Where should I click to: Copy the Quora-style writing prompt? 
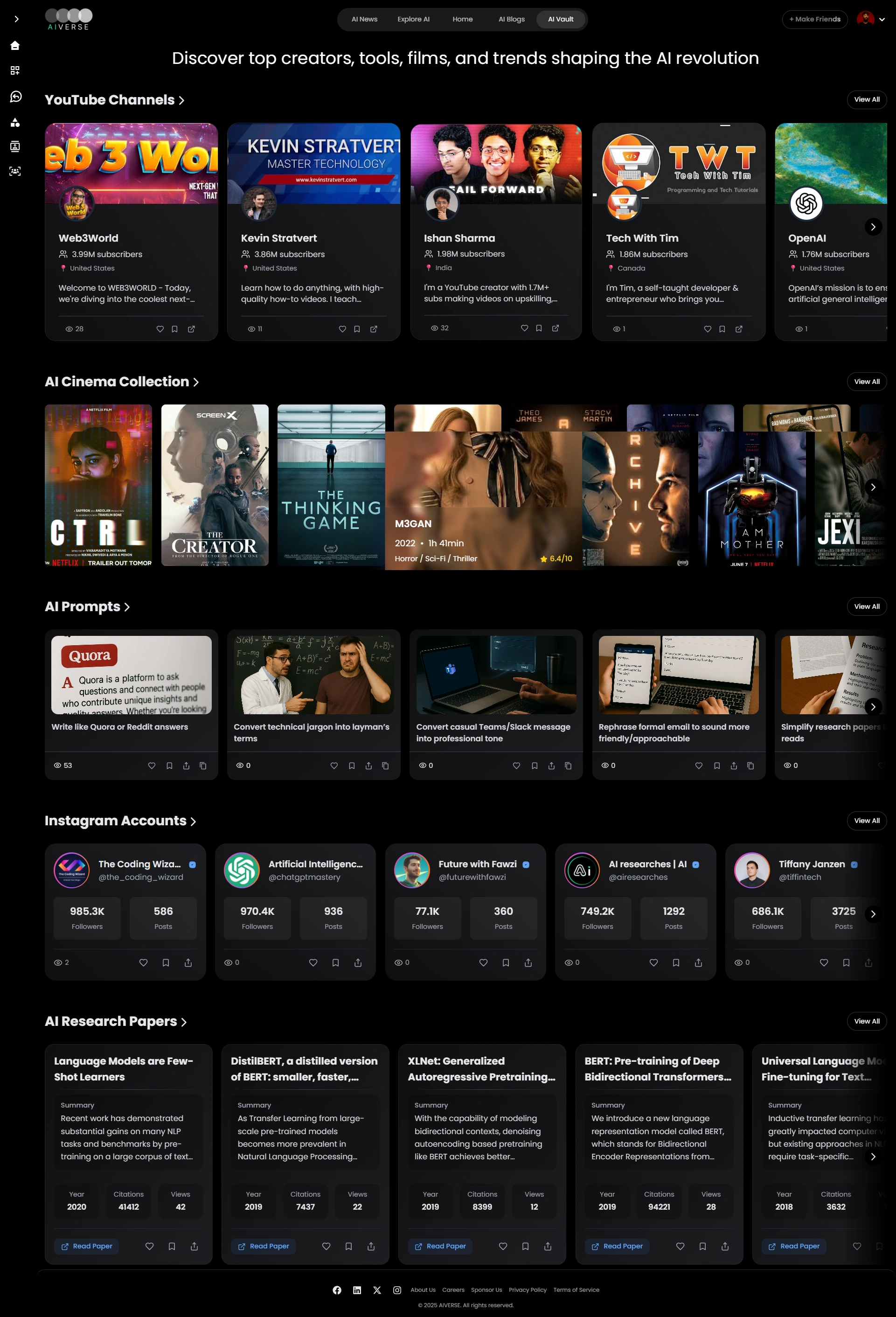coord(203,766)
